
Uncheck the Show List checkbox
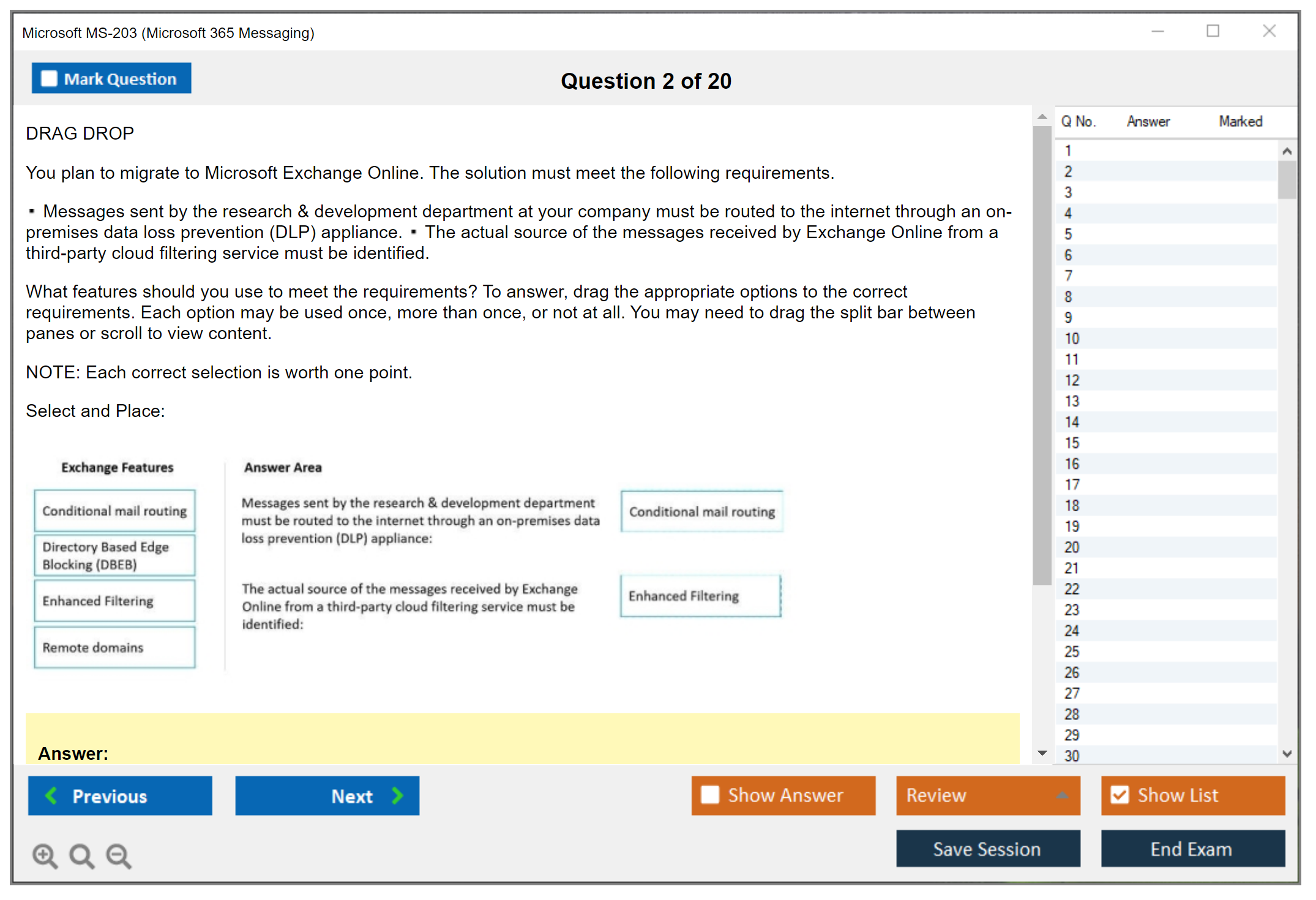coord(1120,795)
